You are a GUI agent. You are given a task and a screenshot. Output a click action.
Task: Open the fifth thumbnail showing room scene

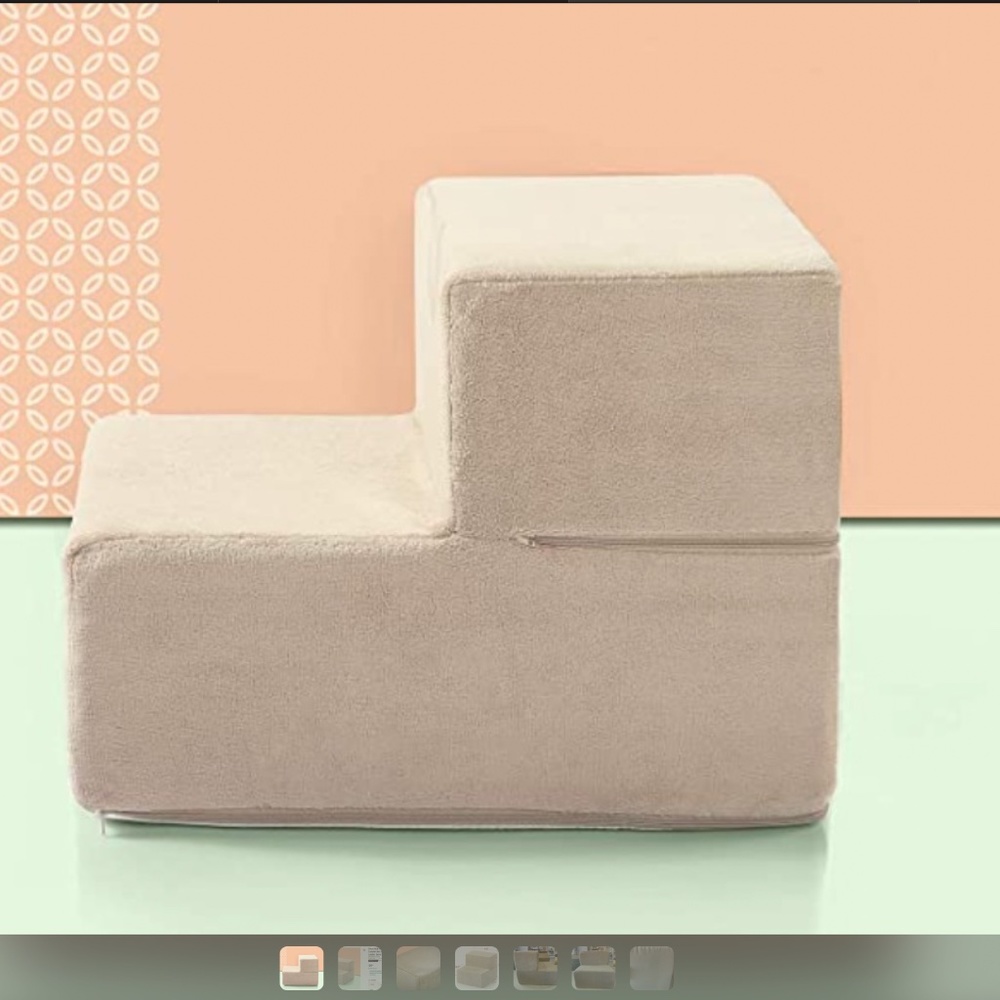click(535, 968)
